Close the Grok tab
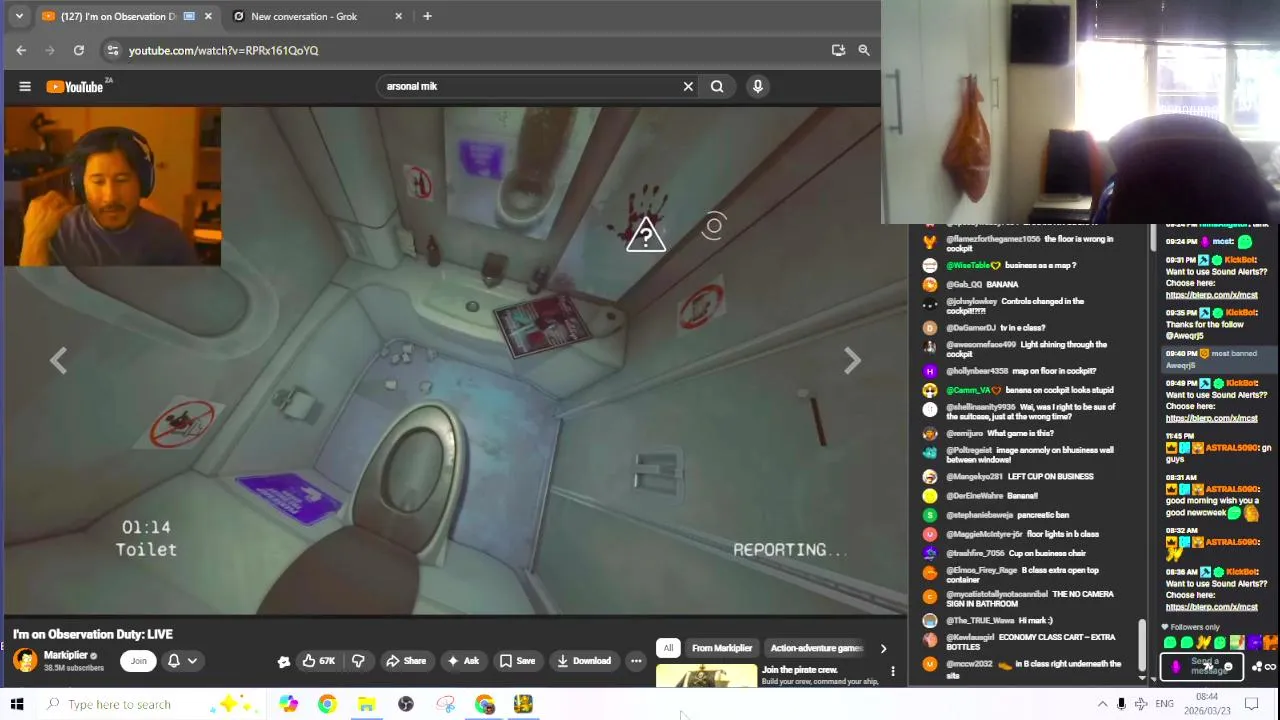1280x720 pixels. (398, 16)
